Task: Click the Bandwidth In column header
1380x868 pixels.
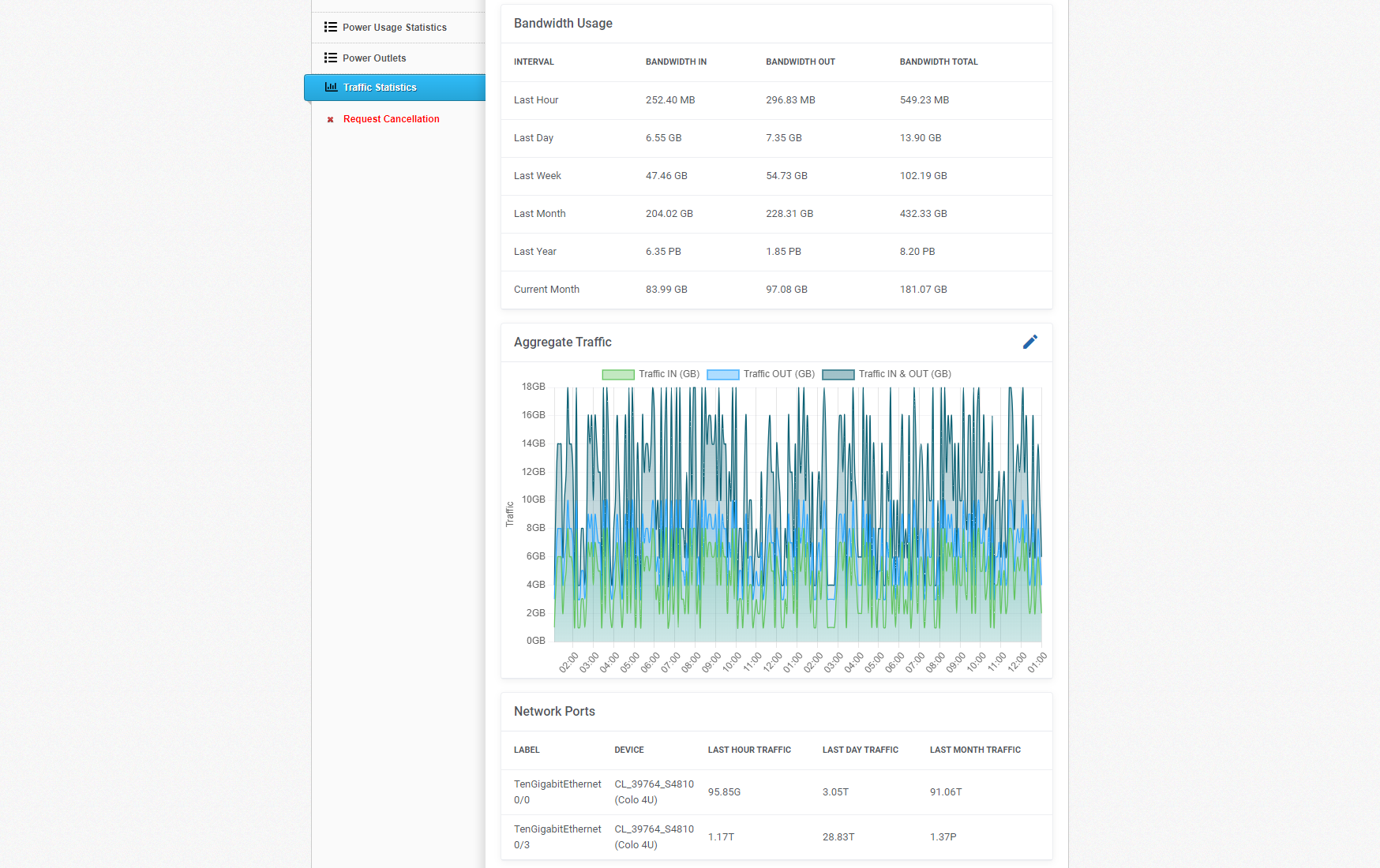Action: (x=676, y=62)
